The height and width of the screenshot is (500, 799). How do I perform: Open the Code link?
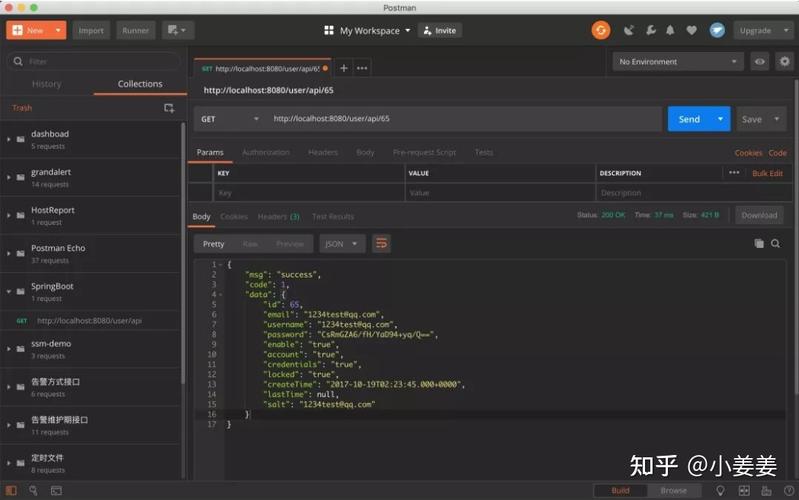(x=777, y=153)
